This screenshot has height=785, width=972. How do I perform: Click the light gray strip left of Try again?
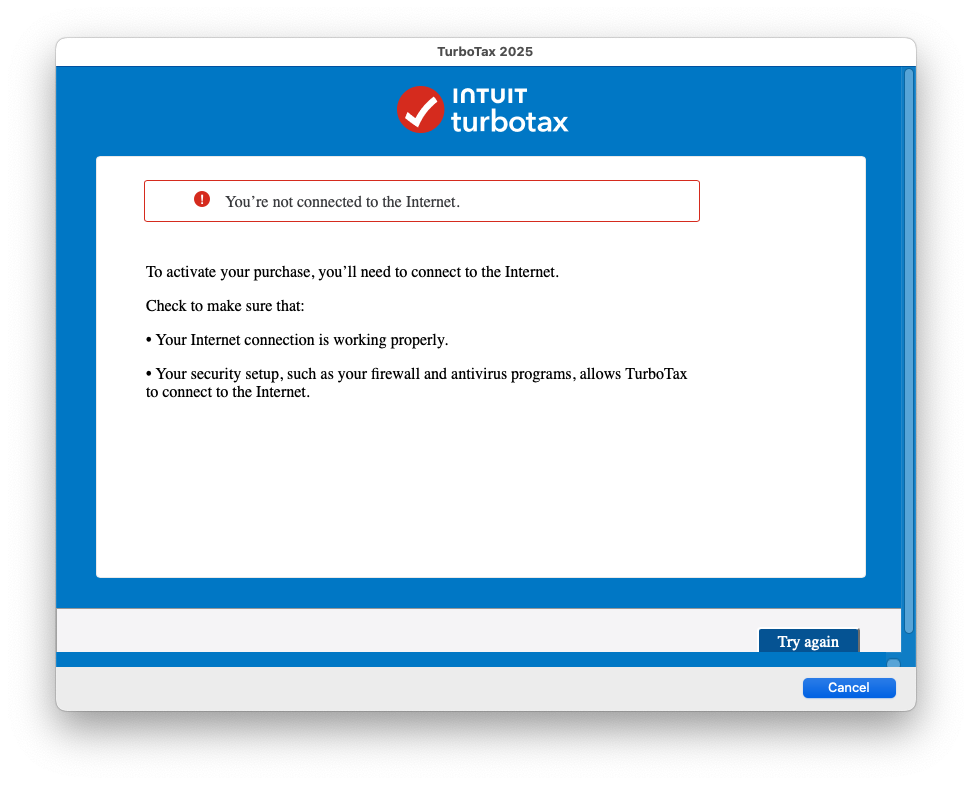coord(403,630)
